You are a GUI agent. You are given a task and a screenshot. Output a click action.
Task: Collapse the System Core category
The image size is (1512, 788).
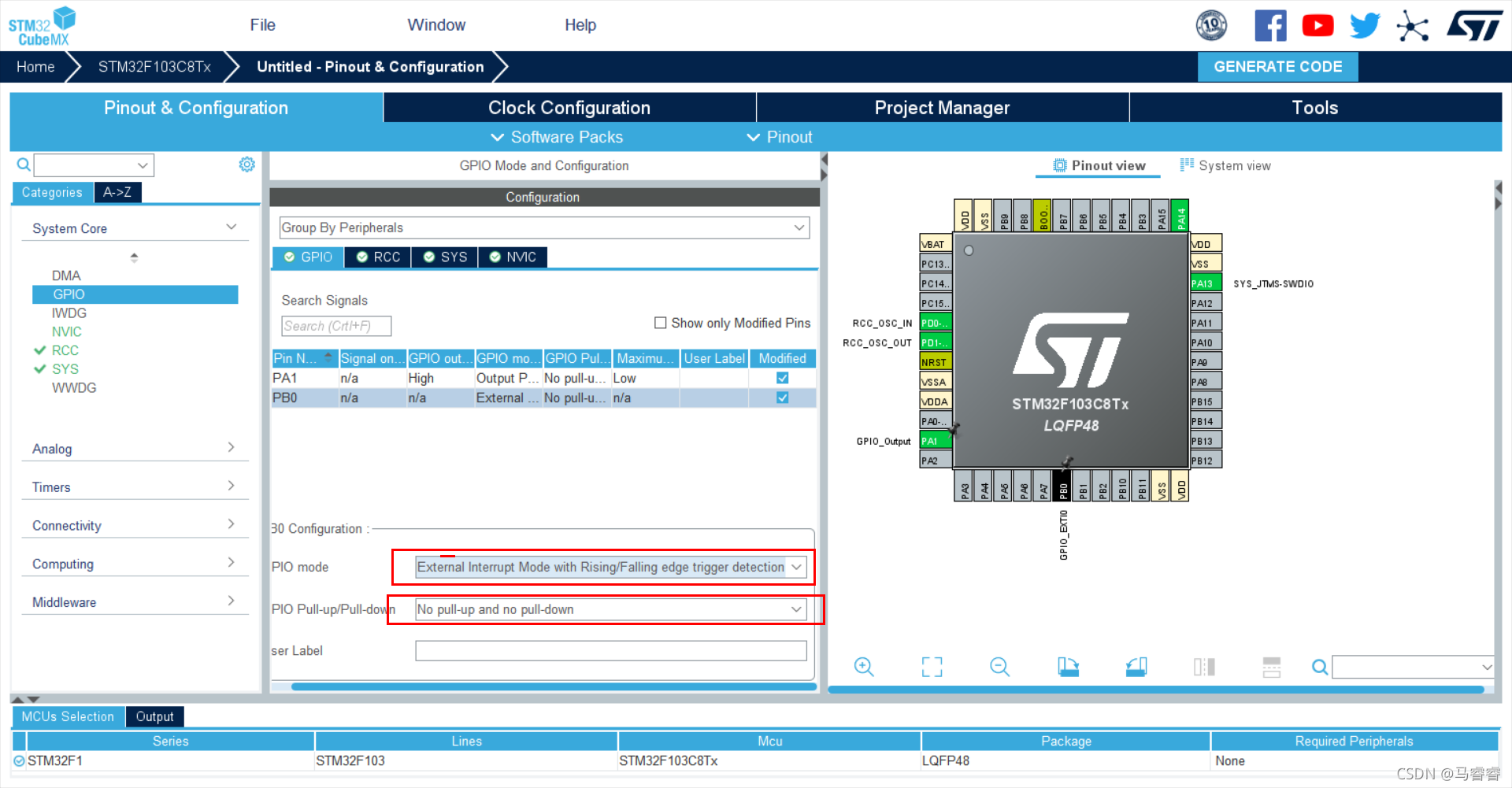tap(135, 228)
